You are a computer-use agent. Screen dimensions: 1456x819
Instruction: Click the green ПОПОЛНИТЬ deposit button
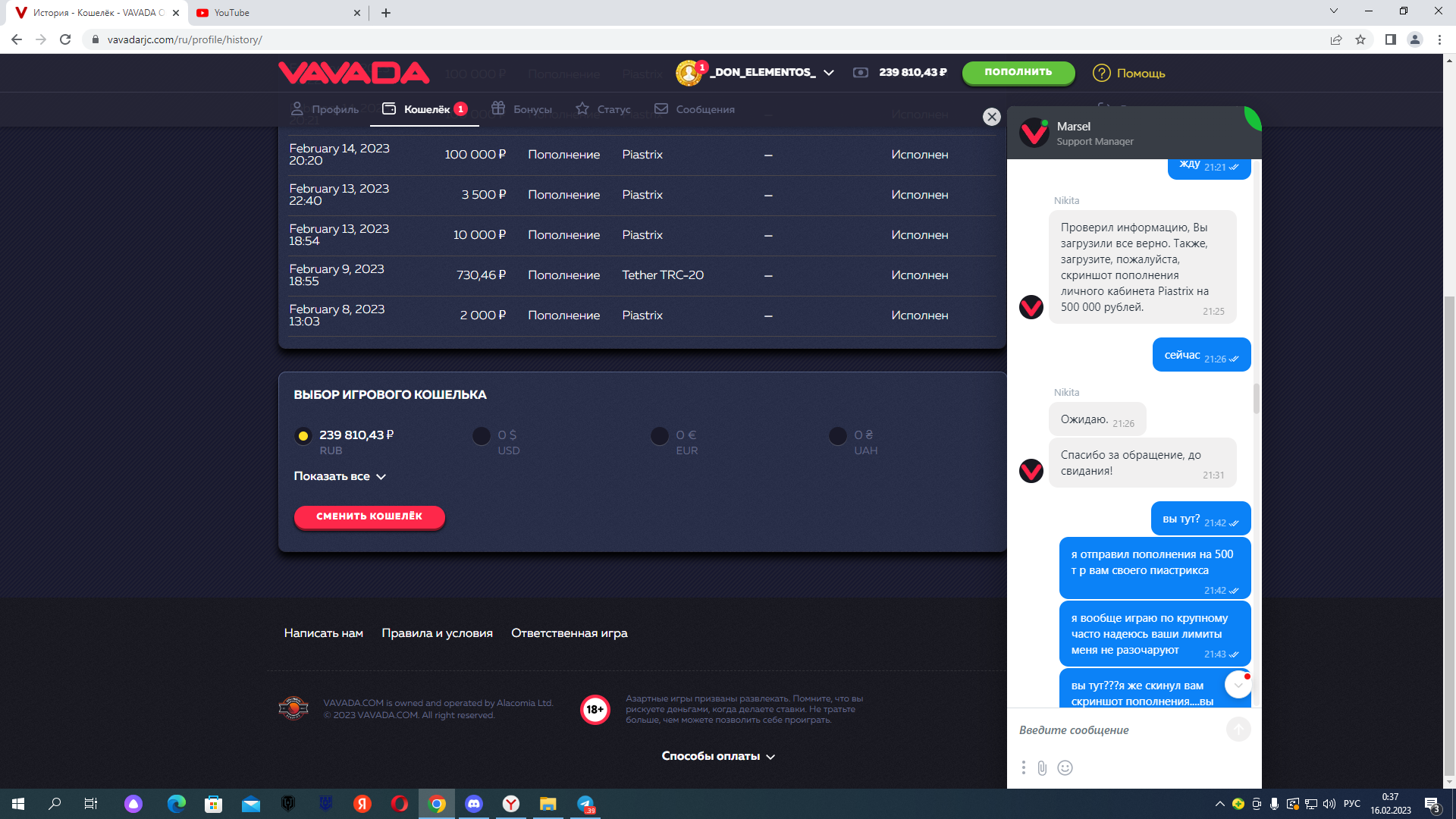tap(1018, 73)
